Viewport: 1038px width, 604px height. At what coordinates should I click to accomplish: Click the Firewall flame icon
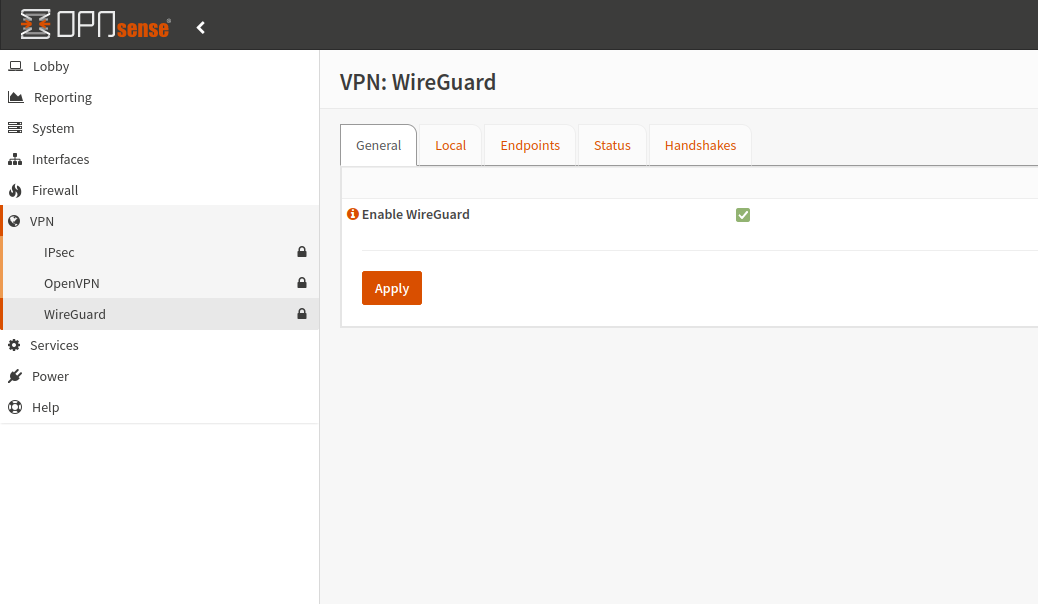click(15, 190)
